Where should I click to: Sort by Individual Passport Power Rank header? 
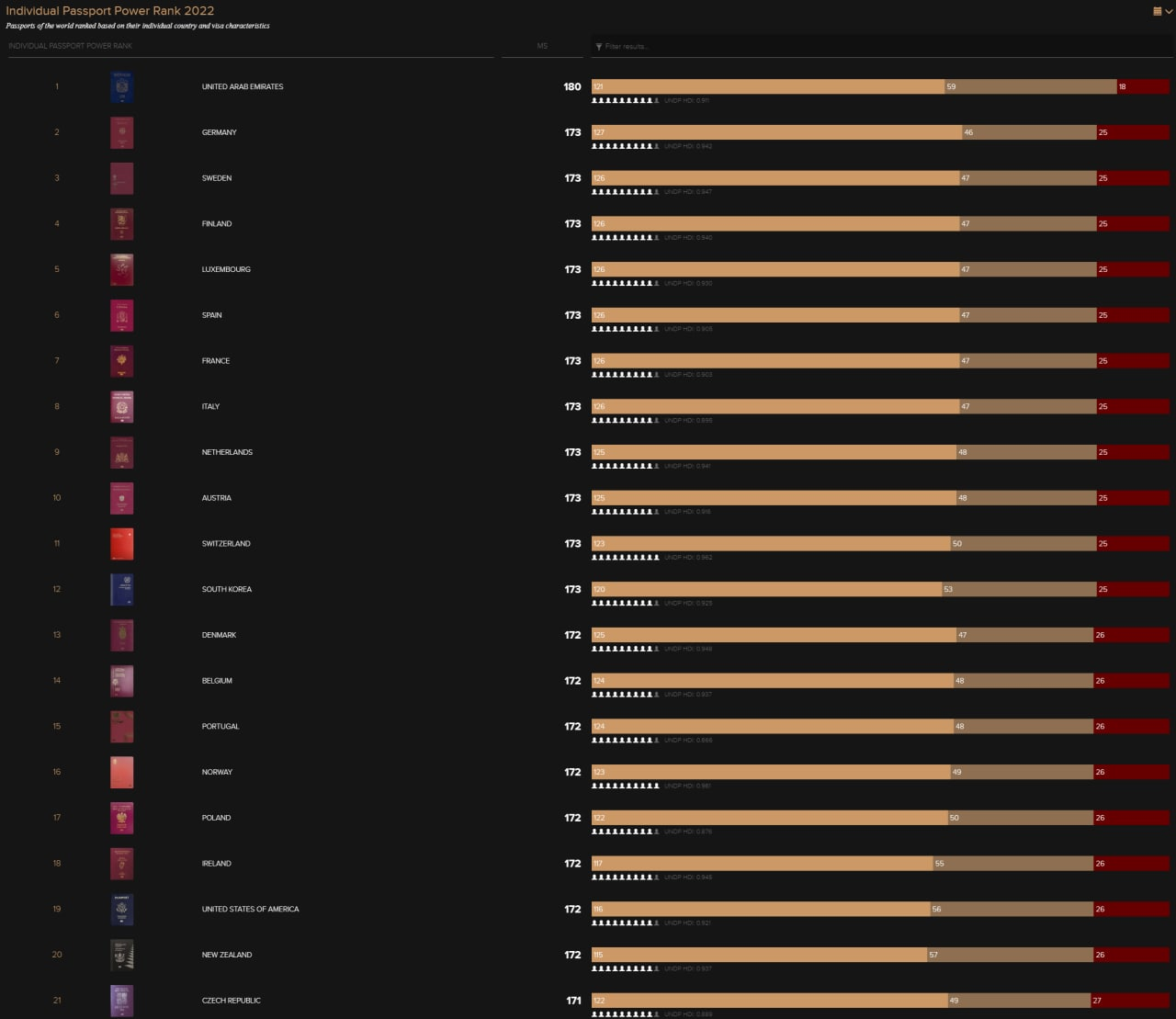(x=71, y=46)
